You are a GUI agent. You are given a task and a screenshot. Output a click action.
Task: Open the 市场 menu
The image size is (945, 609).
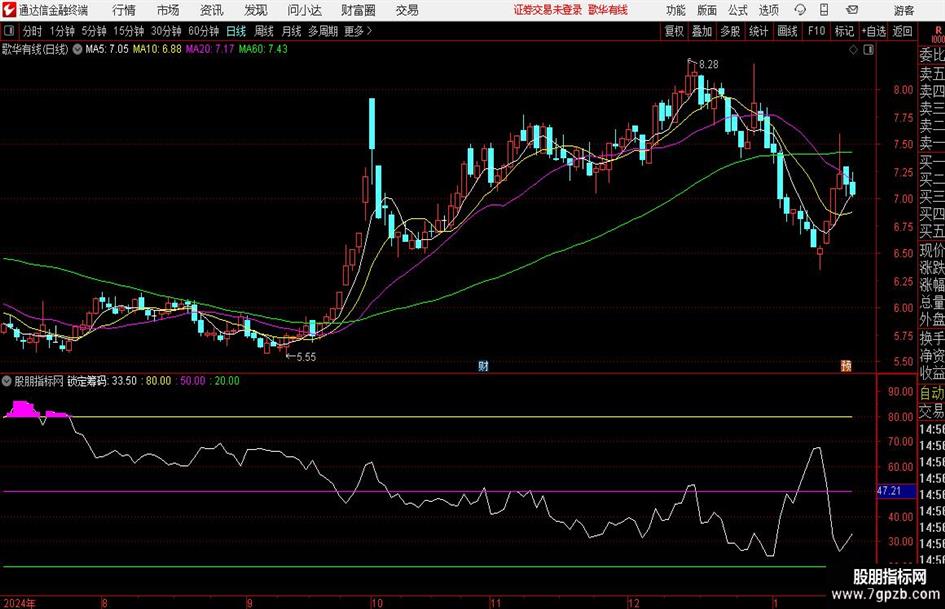(x=168, y=10)
